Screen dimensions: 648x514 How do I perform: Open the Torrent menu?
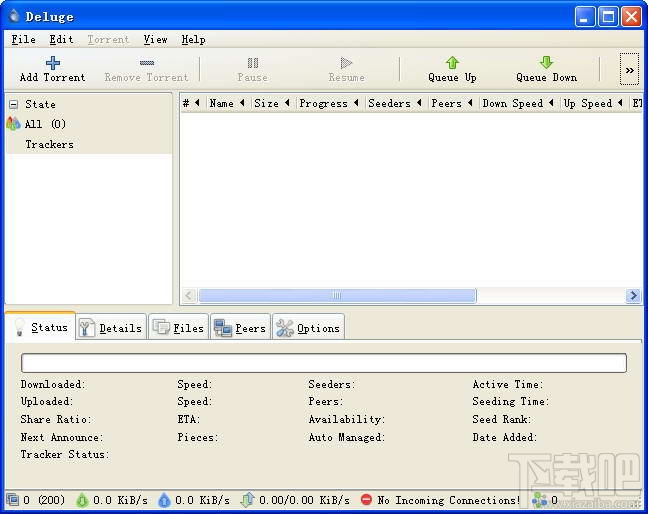tap(108, 40)
